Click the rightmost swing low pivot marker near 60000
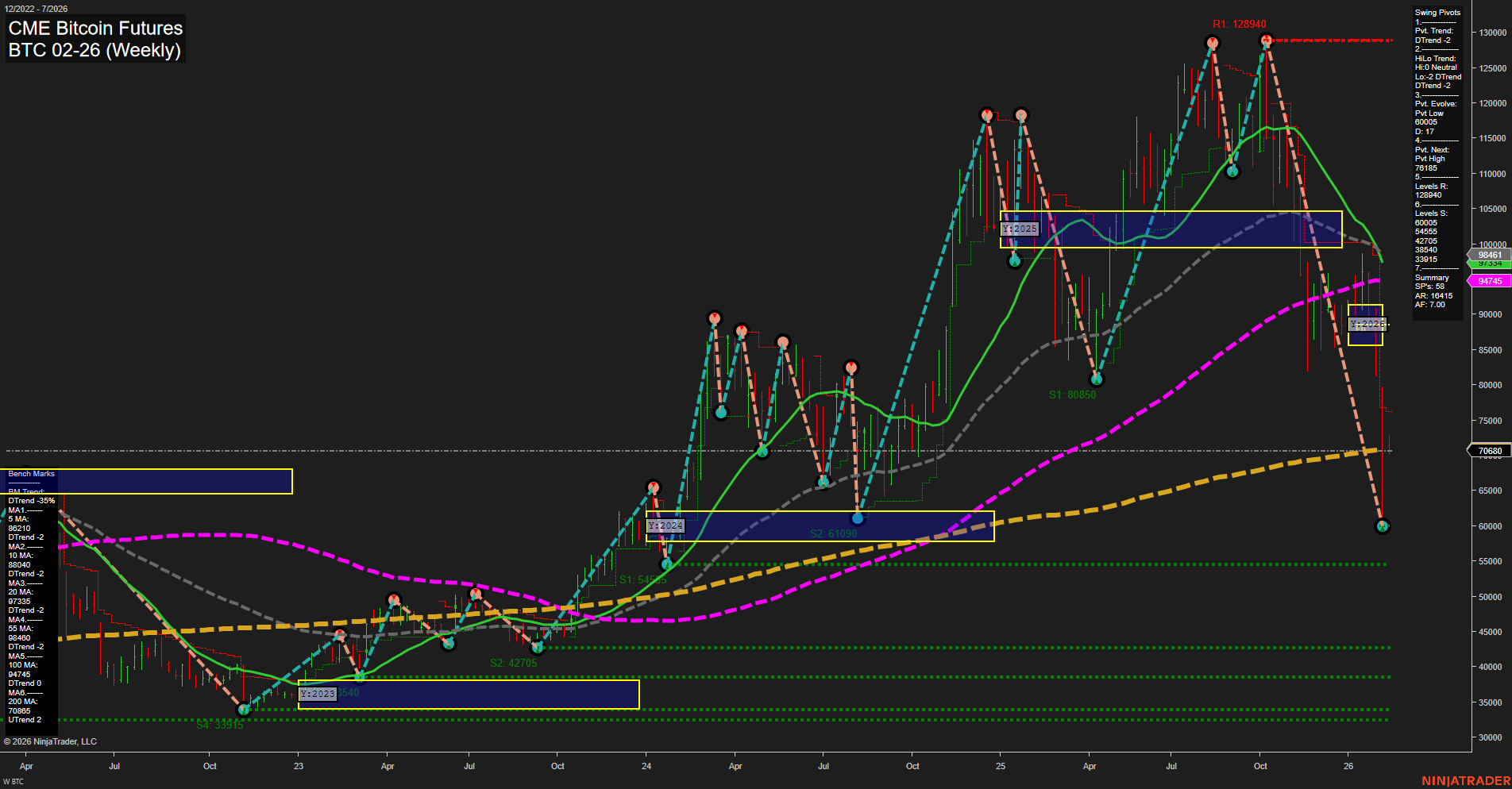 (x=1382, y=525)
